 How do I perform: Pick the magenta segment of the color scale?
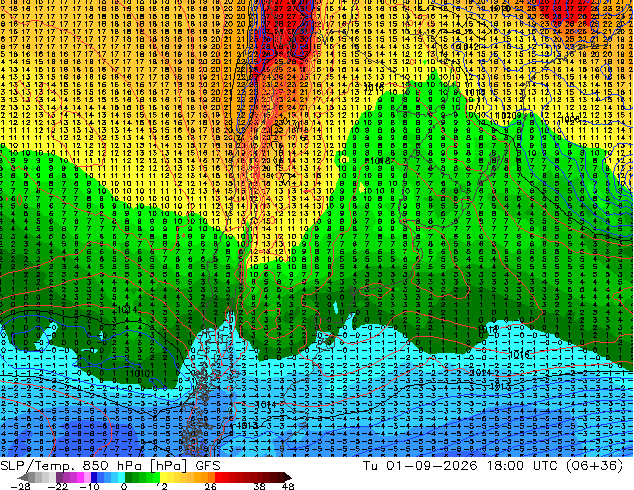(x=80, y=477)
